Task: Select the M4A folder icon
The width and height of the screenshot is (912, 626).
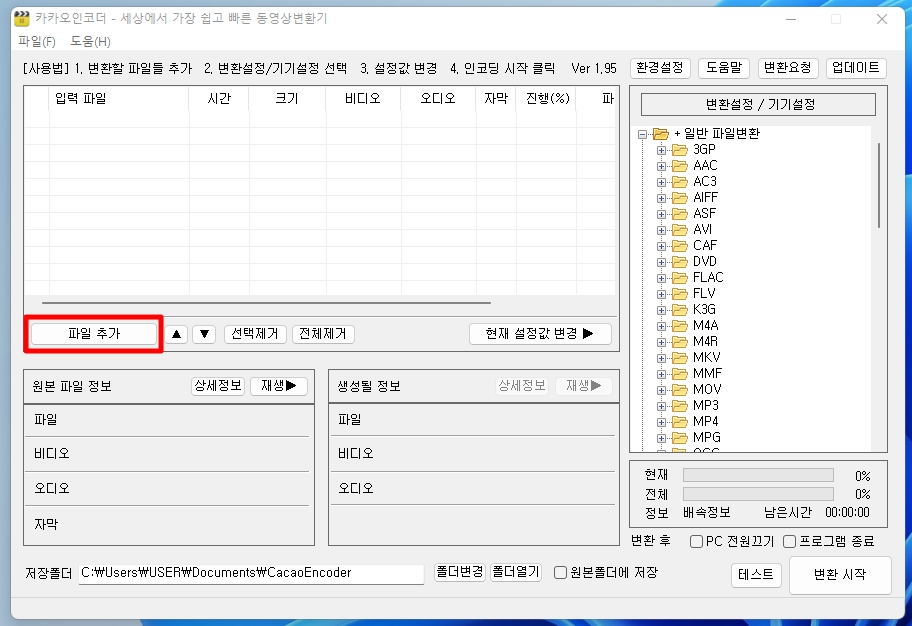Action: tap(680, 325)
